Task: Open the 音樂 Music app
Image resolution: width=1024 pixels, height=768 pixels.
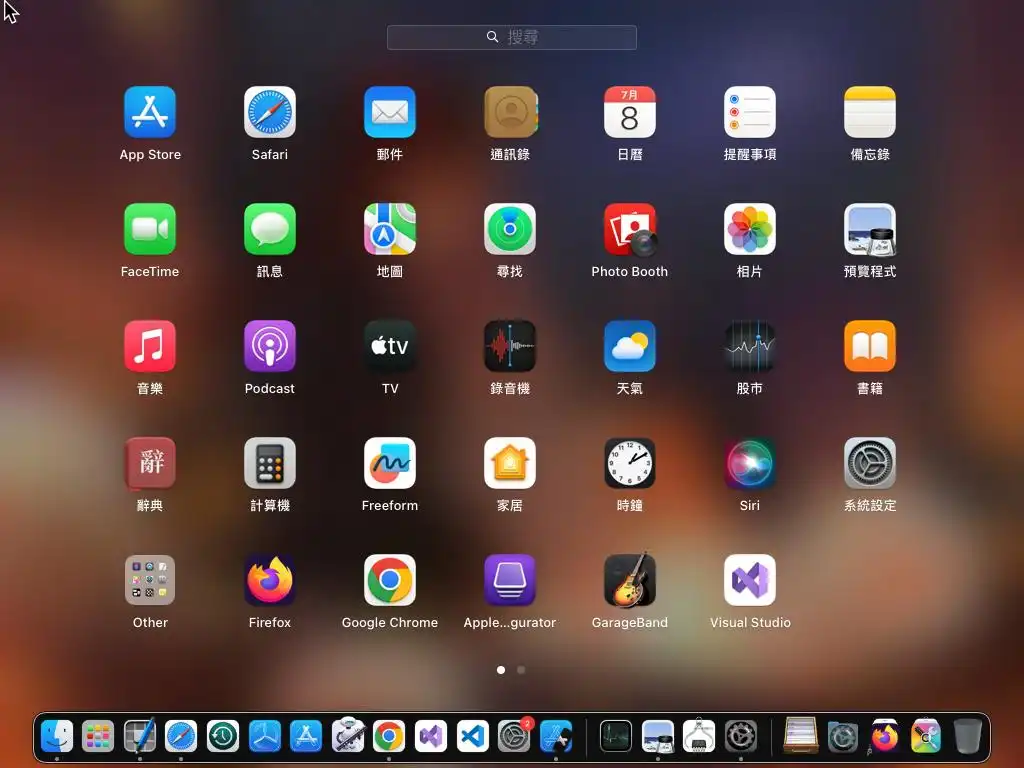Action: pyautogui.click(x=150, y=345)
